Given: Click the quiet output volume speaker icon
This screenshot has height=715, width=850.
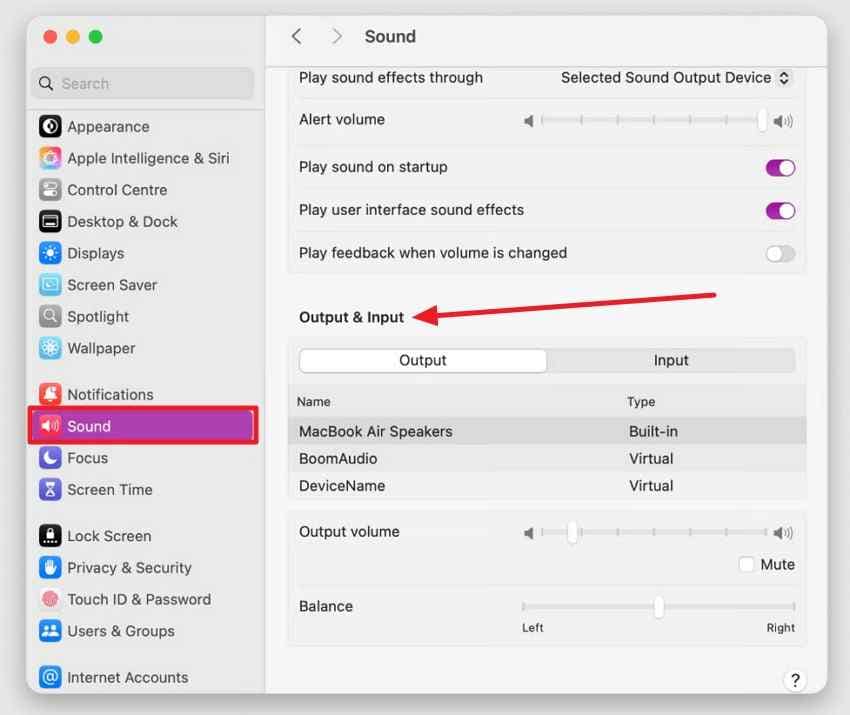Looking at the screenshot, I should point(529,533).
